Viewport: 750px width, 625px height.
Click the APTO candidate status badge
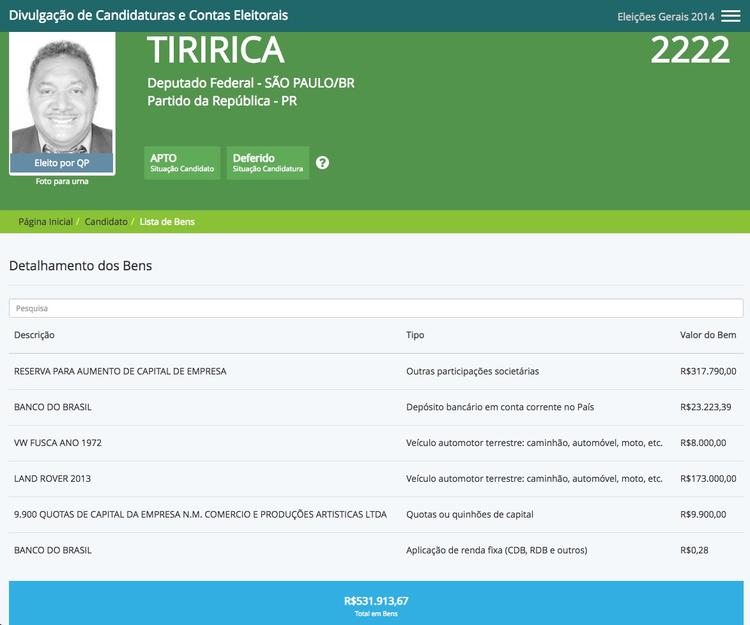point(182,163)
